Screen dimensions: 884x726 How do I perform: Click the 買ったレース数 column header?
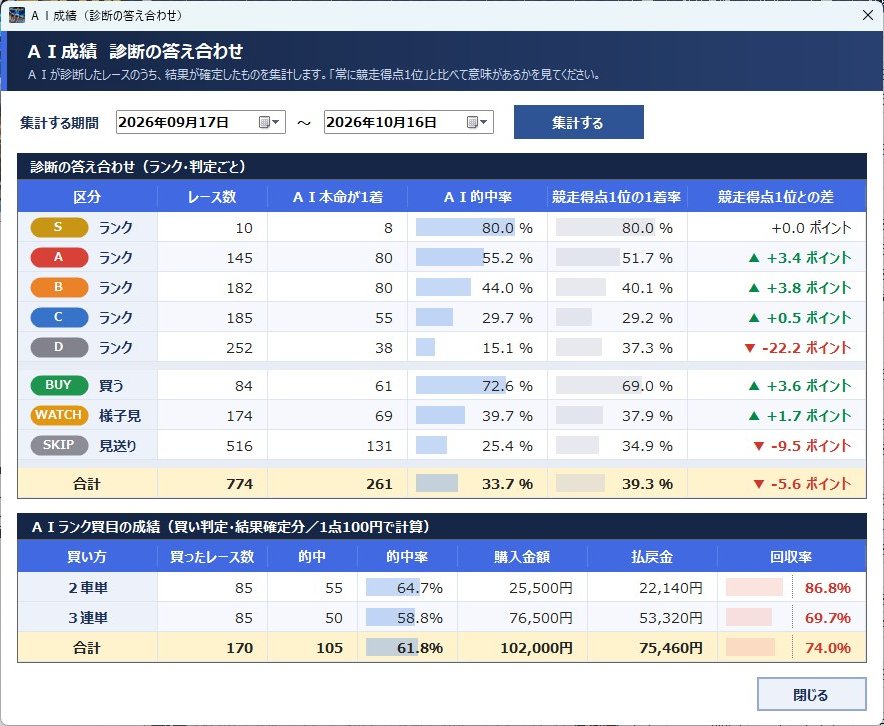(x=212, y=557)
